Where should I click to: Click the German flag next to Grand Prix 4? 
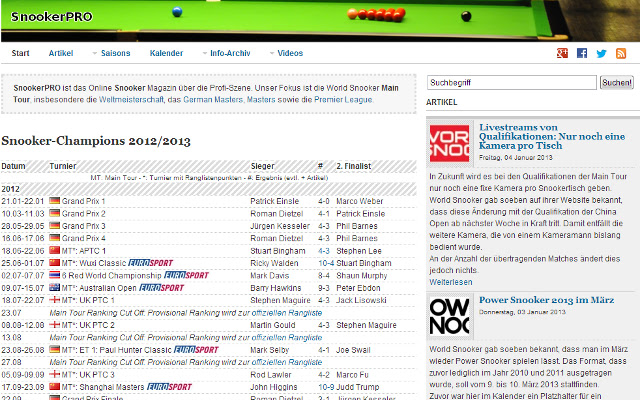[x=54, y=238]
